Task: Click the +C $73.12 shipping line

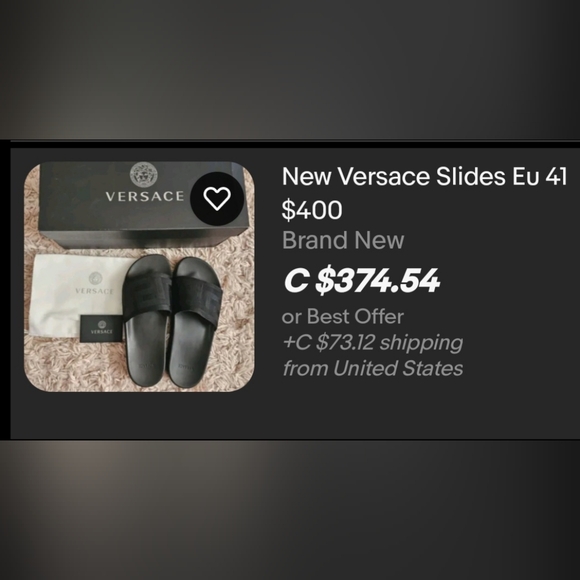Action: (373, 343)
